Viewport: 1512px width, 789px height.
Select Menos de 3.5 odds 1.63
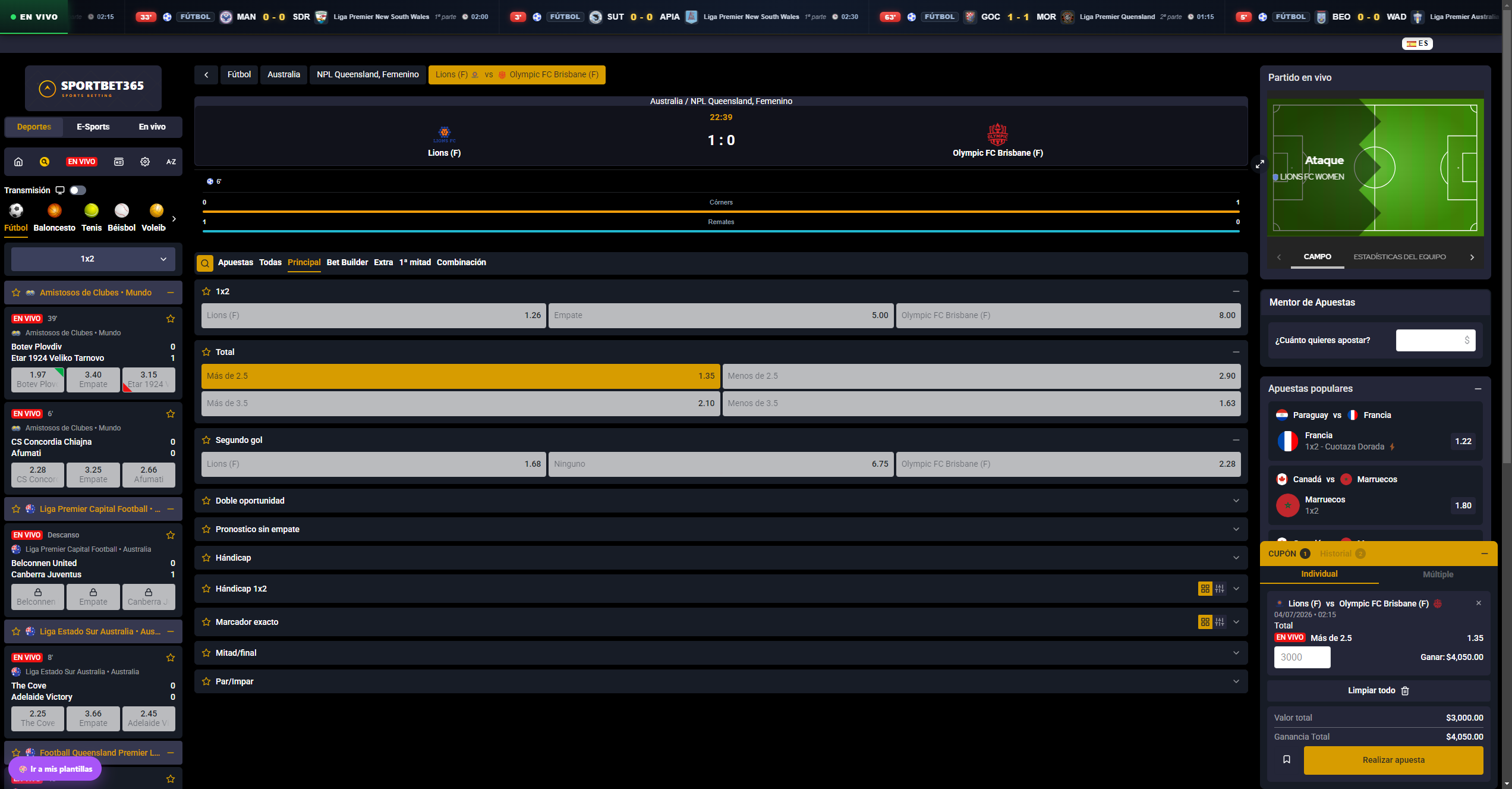tap(982, 404)
